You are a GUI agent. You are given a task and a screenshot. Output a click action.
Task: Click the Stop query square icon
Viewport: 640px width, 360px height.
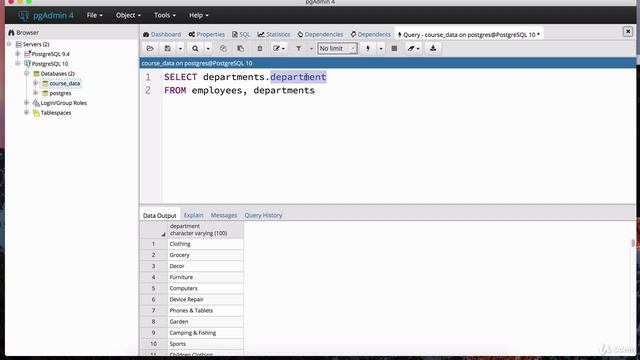(x=394, y=49)
